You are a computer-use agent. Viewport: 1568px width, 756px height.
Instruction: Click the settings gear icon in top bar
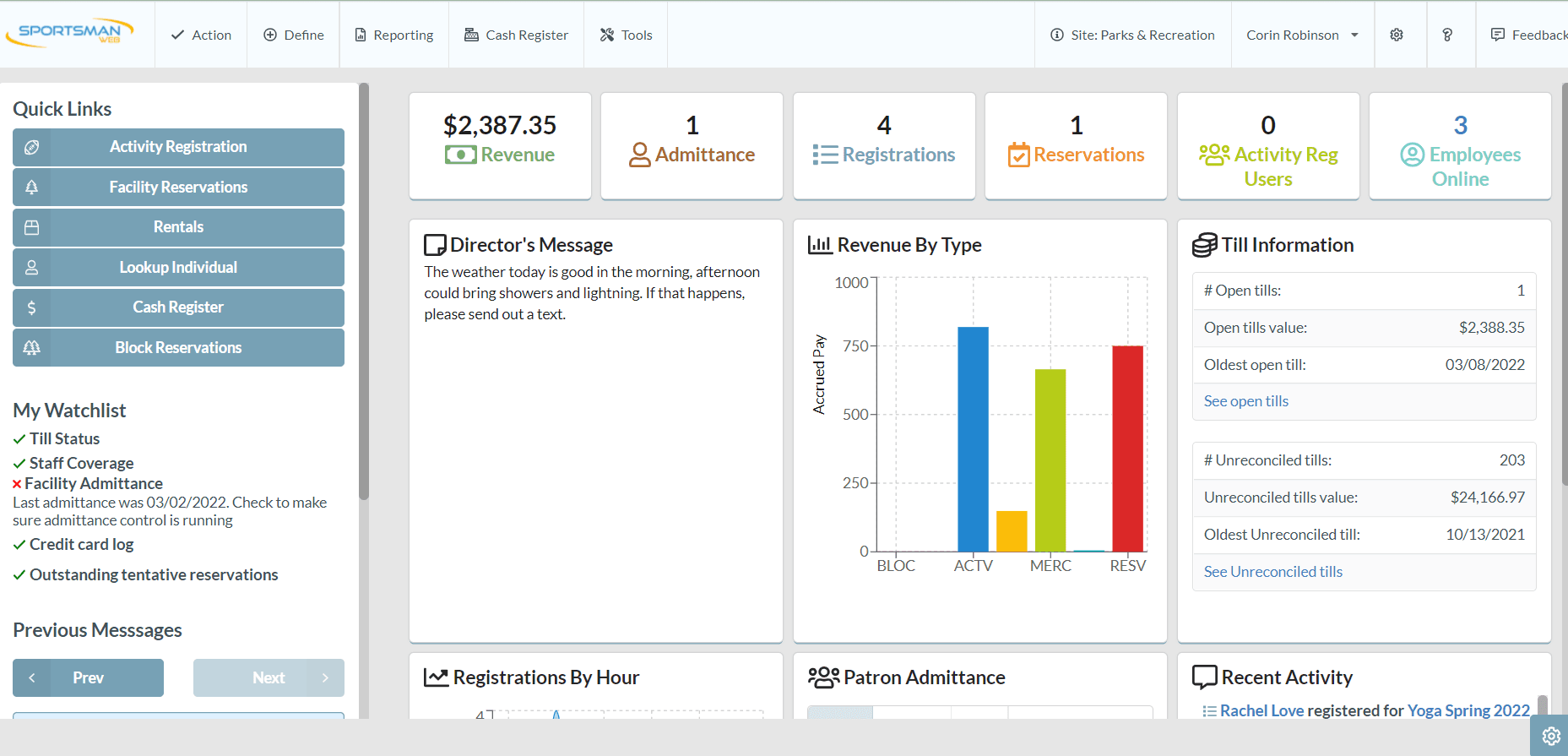[1397, 35]
